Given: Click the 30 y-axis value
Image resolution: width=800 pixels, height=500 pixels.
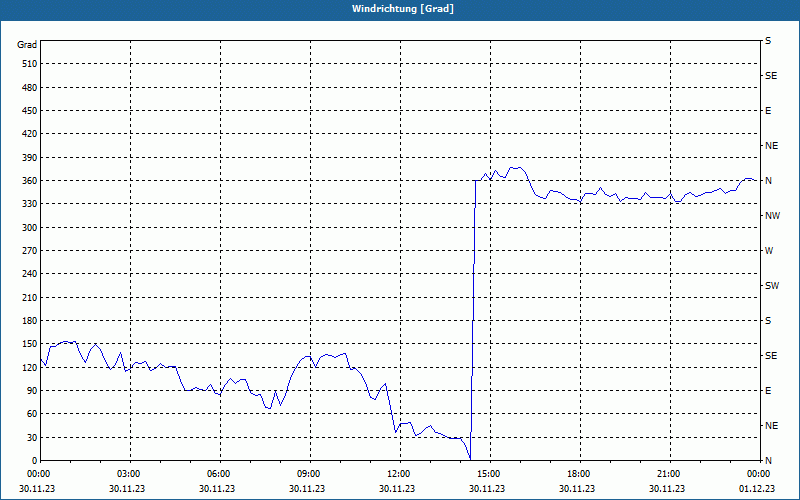Looking at the screenshot, I should pos(32,438).
